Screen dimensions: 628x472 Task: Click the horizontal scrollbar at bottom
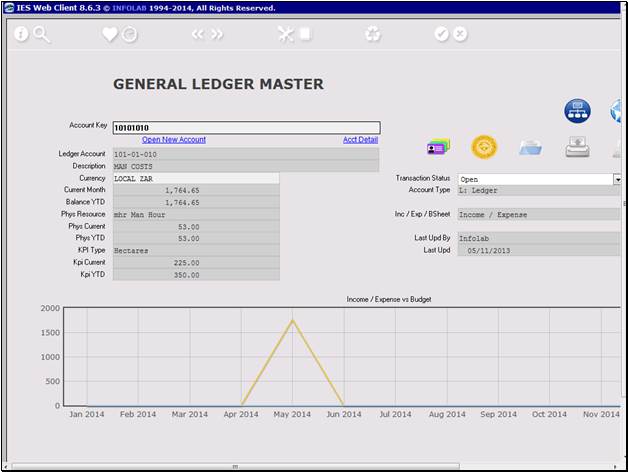(236, 466)
